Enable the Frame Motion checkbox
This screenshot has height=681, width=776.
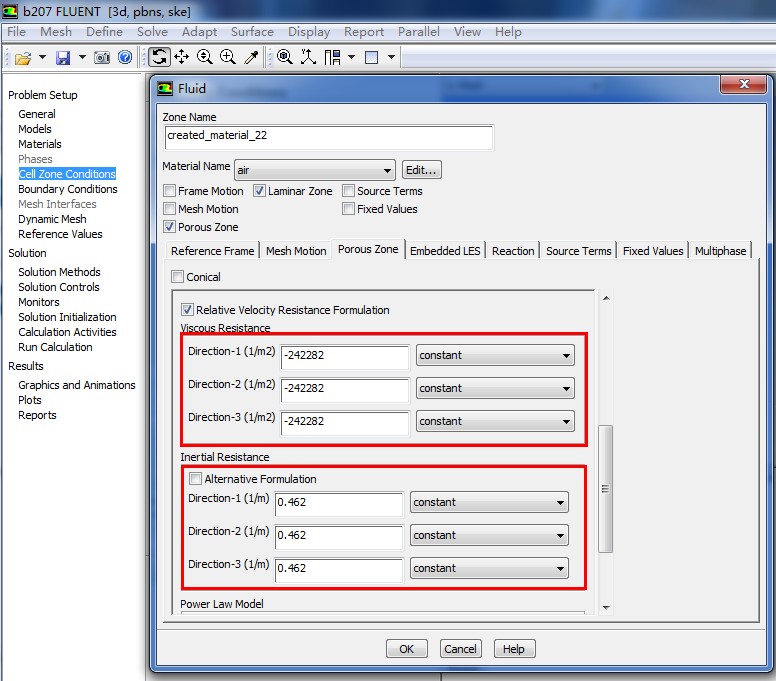(170, 191)
